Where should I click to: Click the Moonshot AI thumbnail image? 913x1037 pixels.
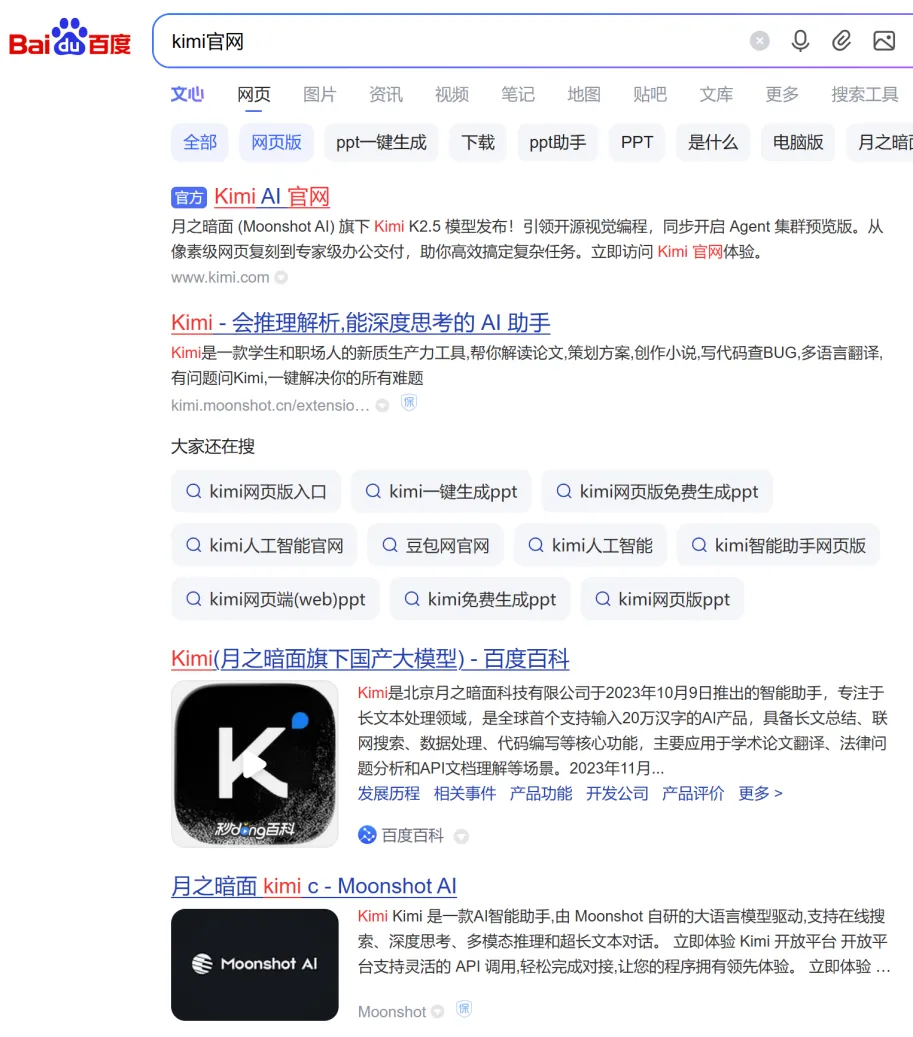[255, 965]
